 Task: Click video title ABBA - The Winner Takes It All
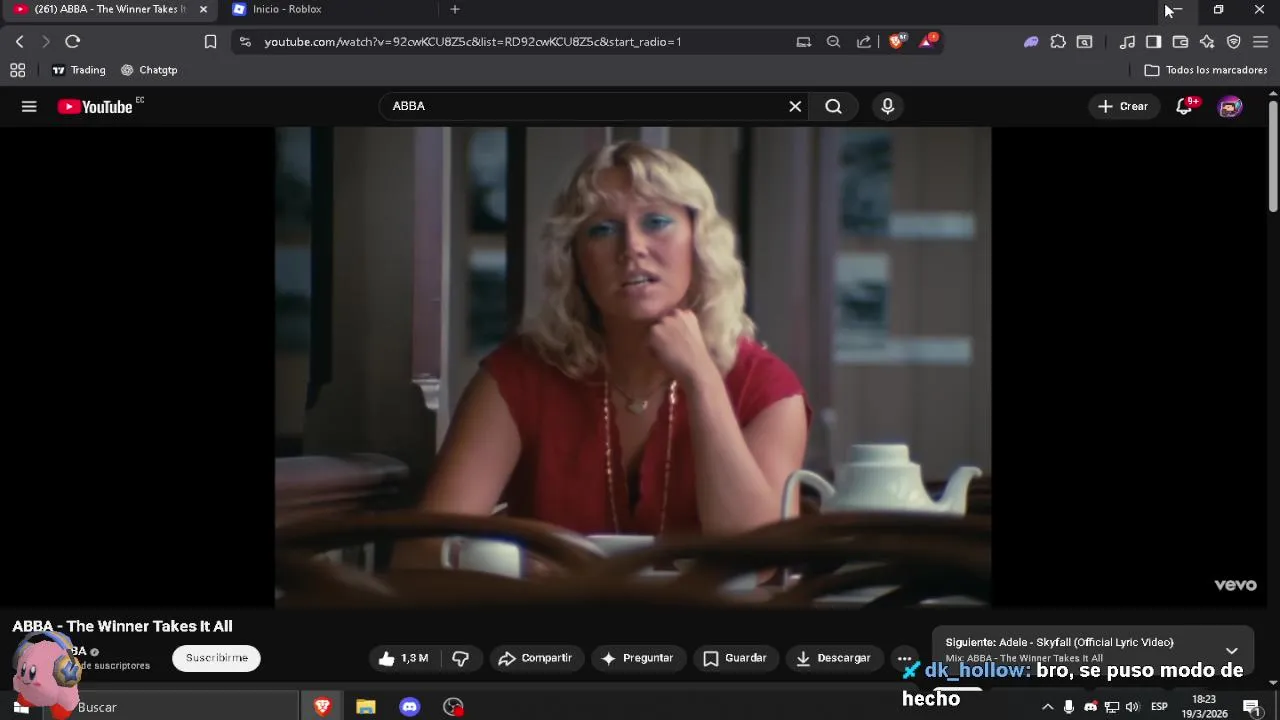point(122,626)
